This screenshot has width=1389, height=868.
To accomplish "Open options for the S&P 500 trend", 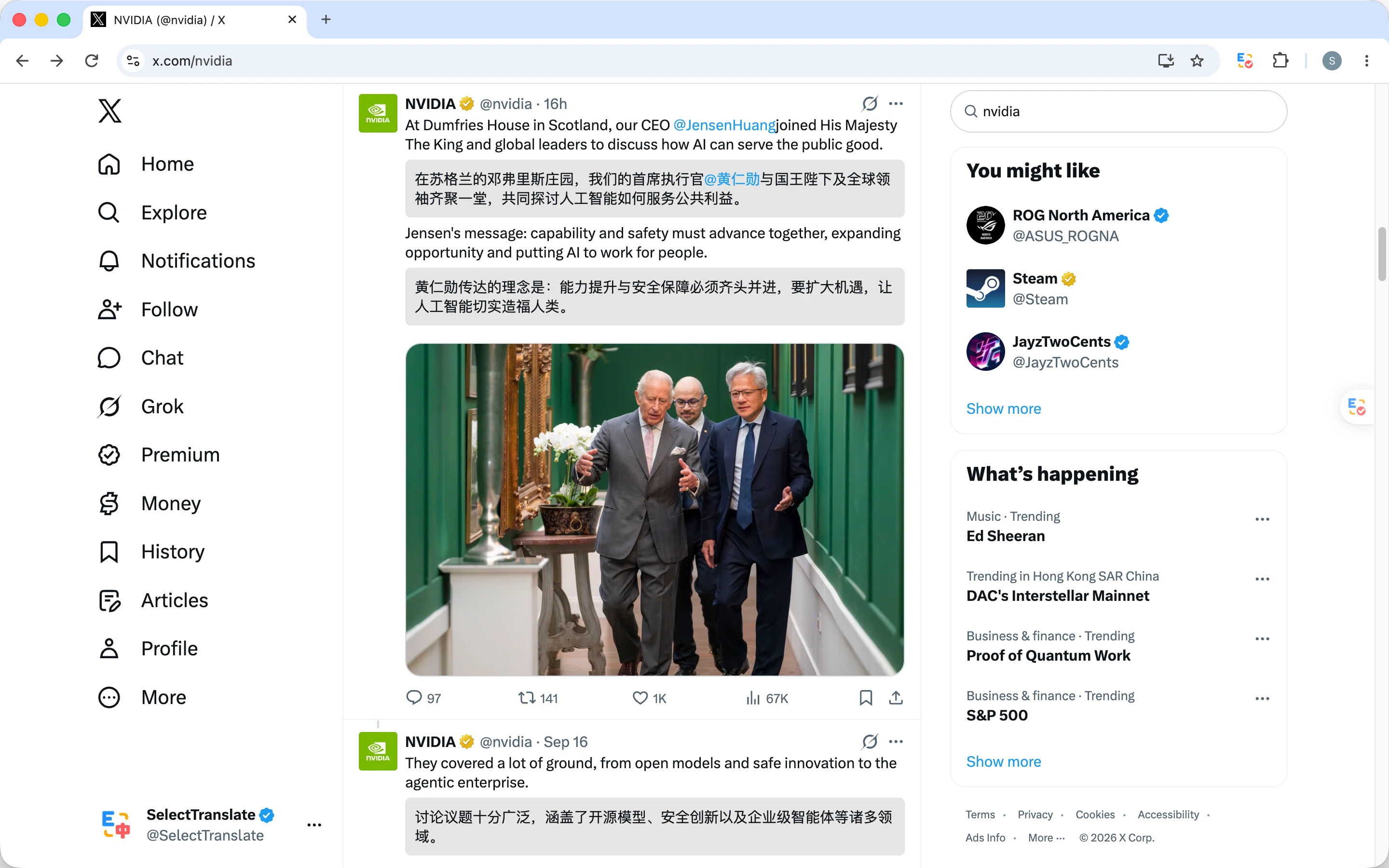I will click(1262, 698).
